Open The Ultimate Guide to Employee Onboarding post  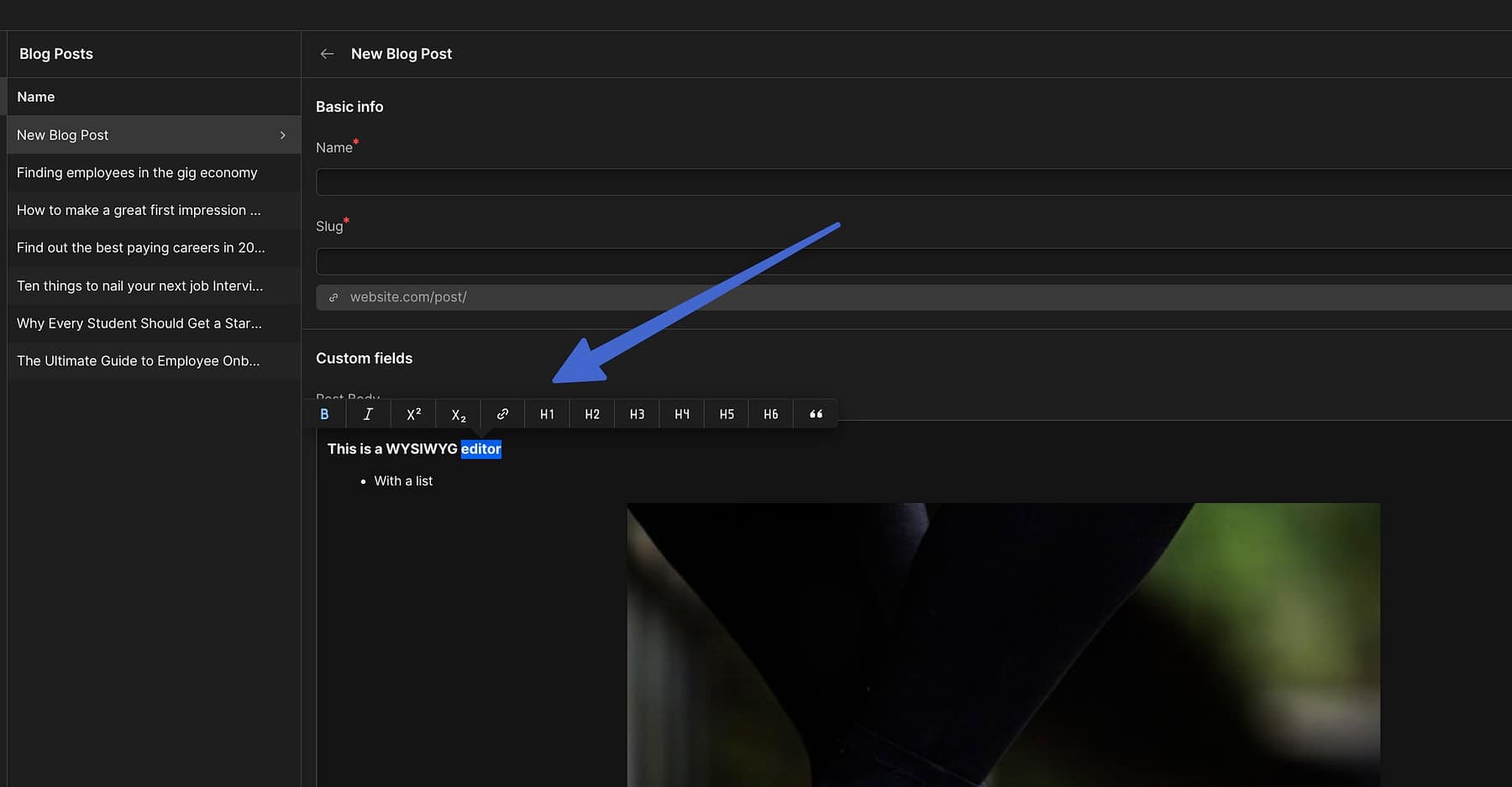point(137,360)
